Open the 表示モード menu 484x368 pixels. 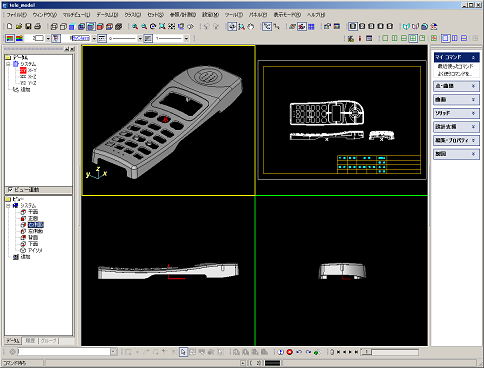(287, 15)
